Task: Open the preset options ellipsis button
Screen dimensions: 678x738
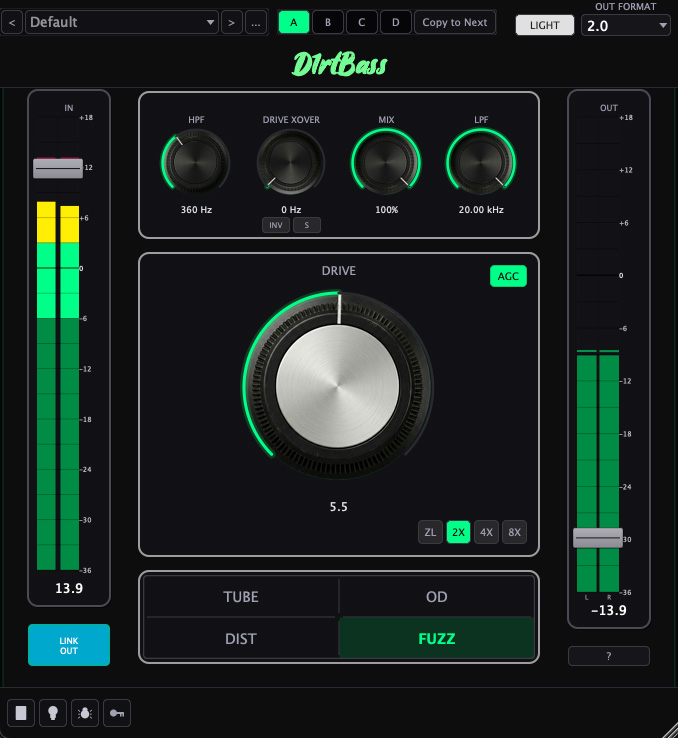Action: [x=257, y=22]
